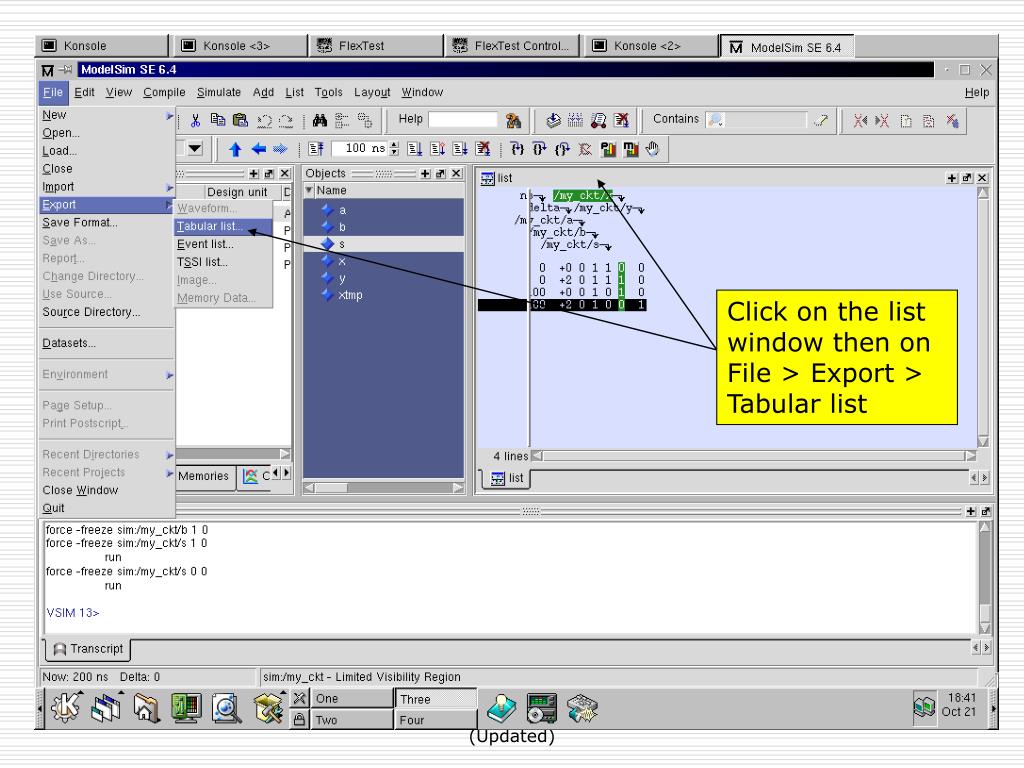Switch to Konsole <3> taskbar window
Image resolution: width=1024 pixels, height=768 pixels.
tap(238, 46)
